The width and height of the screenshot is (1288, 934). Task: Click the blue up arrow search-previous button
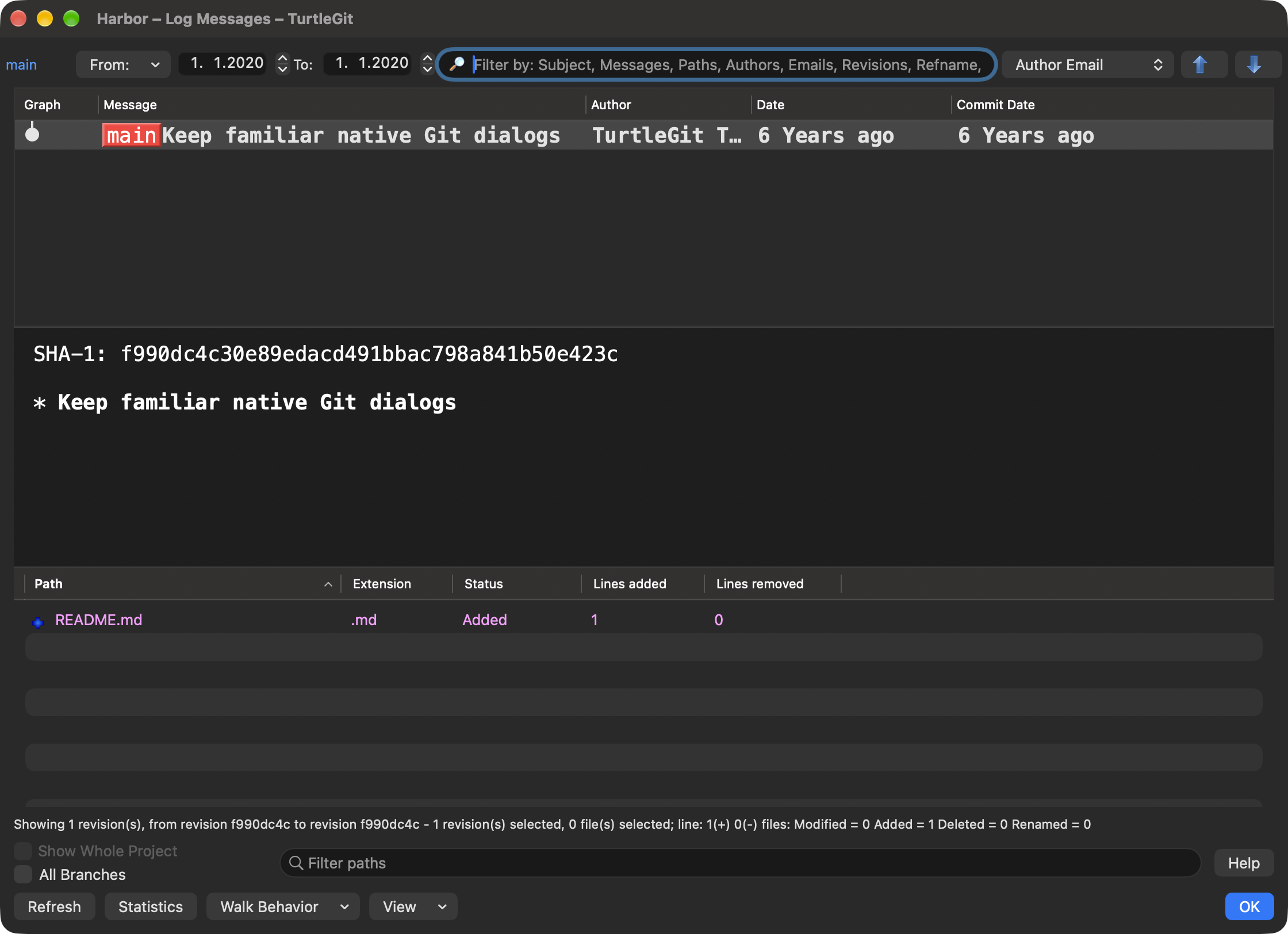point(1203,64)
